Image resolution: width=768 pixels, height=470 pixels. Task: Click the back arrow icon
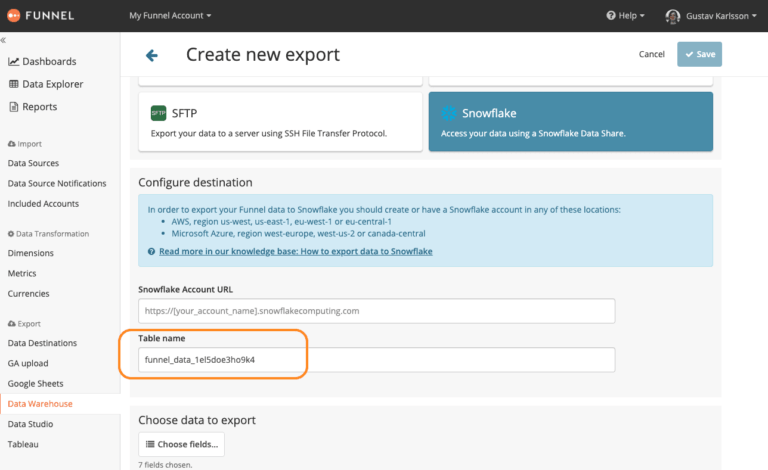(x=152, y=55)
